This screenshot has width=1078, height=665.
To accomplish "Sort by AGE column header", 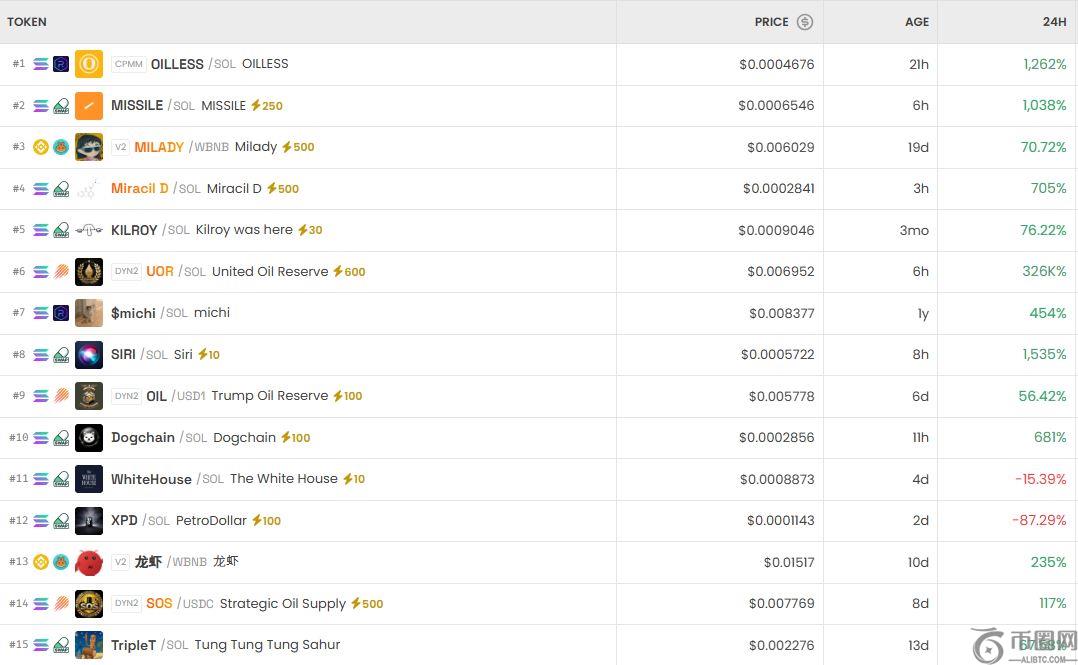I will tap(916, 22).
